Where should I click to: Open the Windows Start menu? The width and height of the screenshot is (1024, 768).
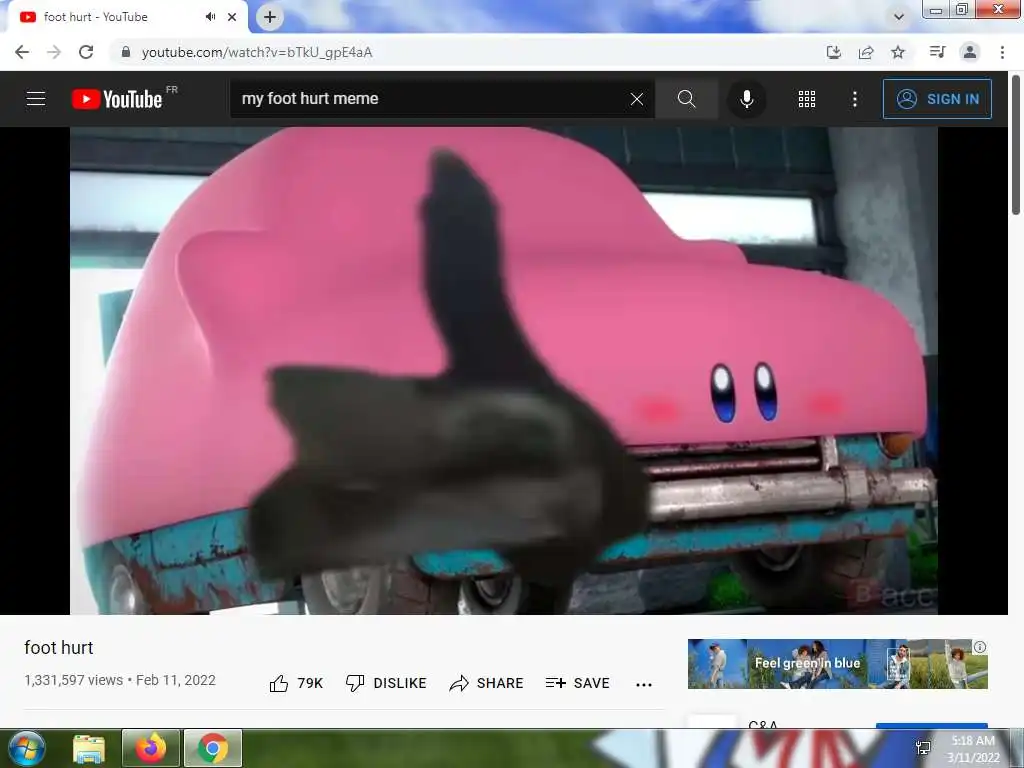pyautogui.click(x=27, y=748)
